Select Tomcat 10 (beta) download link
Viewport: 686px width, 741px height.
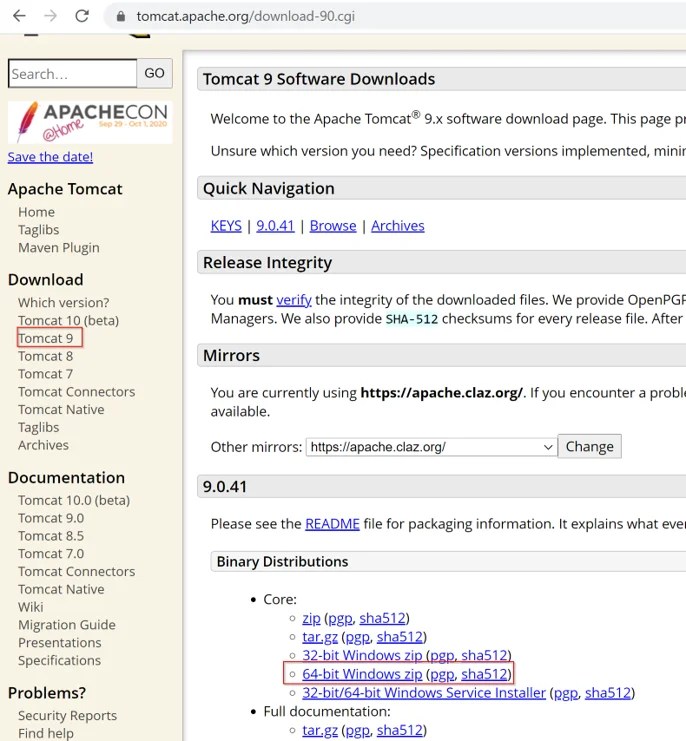[69, 320]
